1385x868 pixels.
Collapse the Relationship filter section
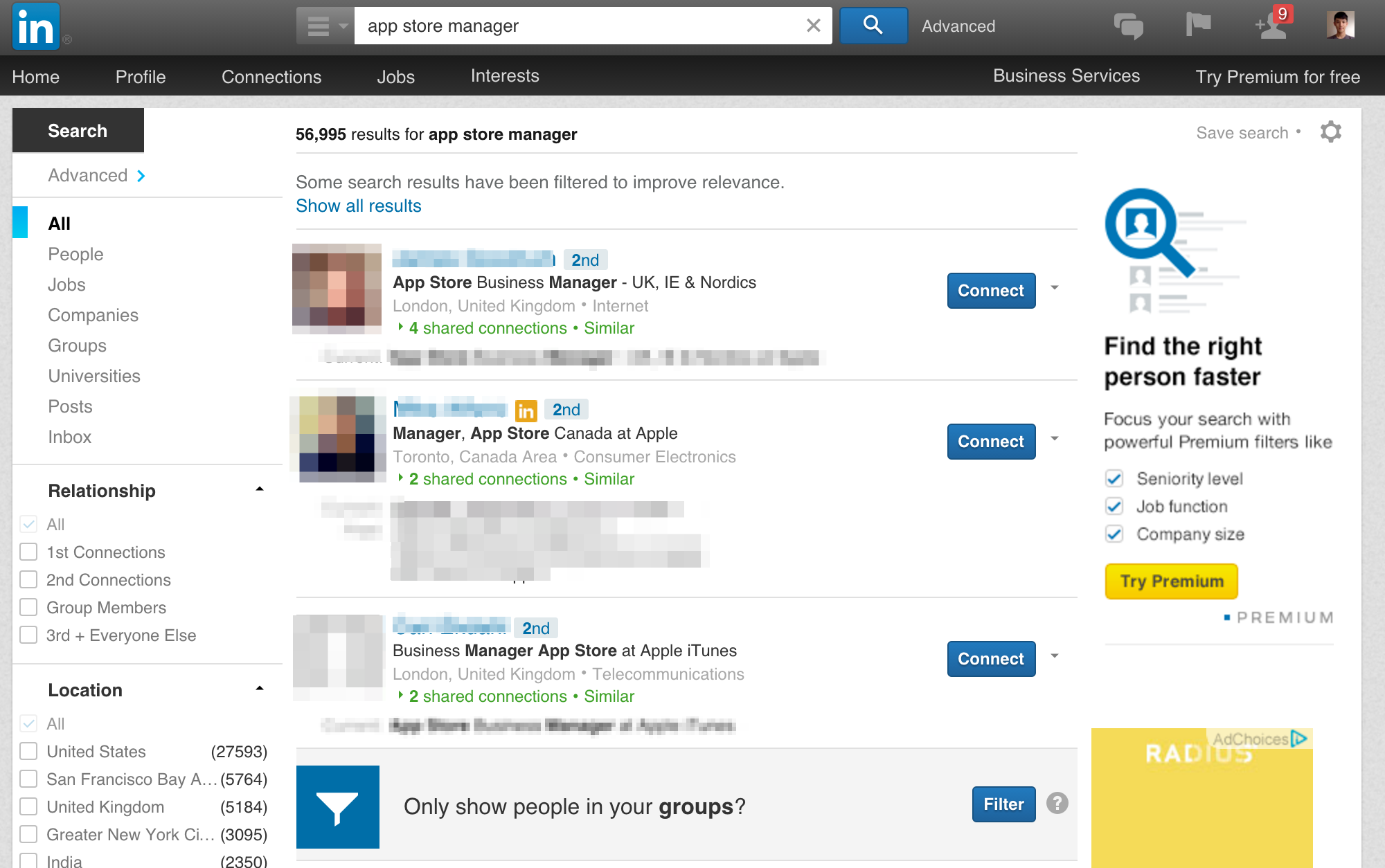[x=260, y=489]
